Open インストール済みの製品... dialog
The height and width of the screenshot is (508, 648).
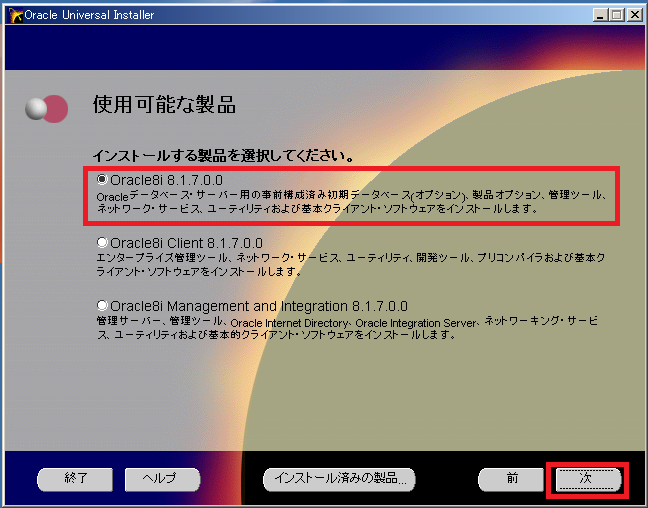(x=339, y=479)
